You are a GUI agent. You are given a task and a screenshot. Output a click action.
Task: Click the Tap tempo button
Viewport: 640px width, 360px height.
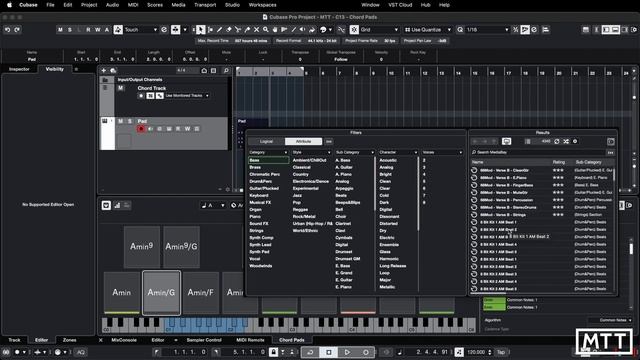[501, 352]
